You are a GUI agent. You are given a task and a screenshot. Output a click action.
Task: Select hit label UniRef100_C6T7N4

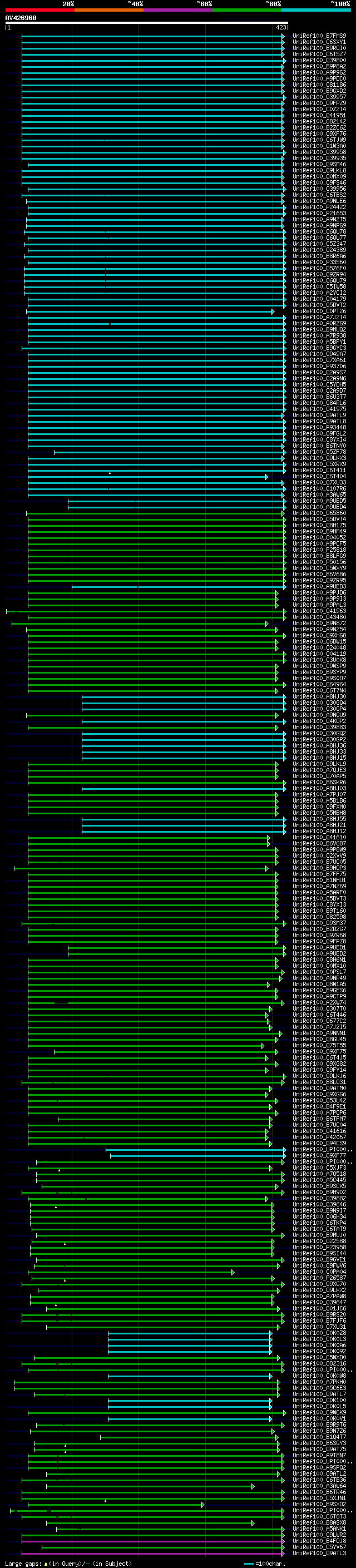(x=319, y=691)
